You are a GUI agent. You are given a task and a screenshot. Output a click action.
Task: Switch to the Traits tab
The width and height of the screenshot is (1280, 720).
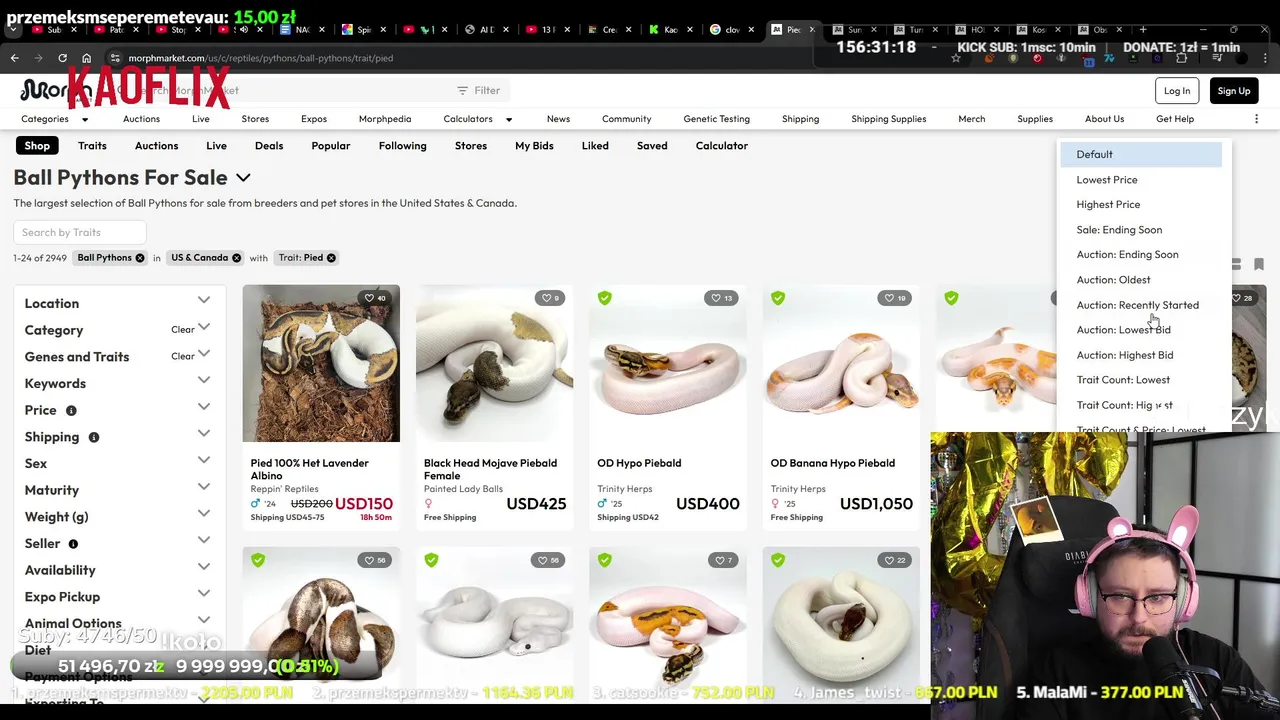92,146
